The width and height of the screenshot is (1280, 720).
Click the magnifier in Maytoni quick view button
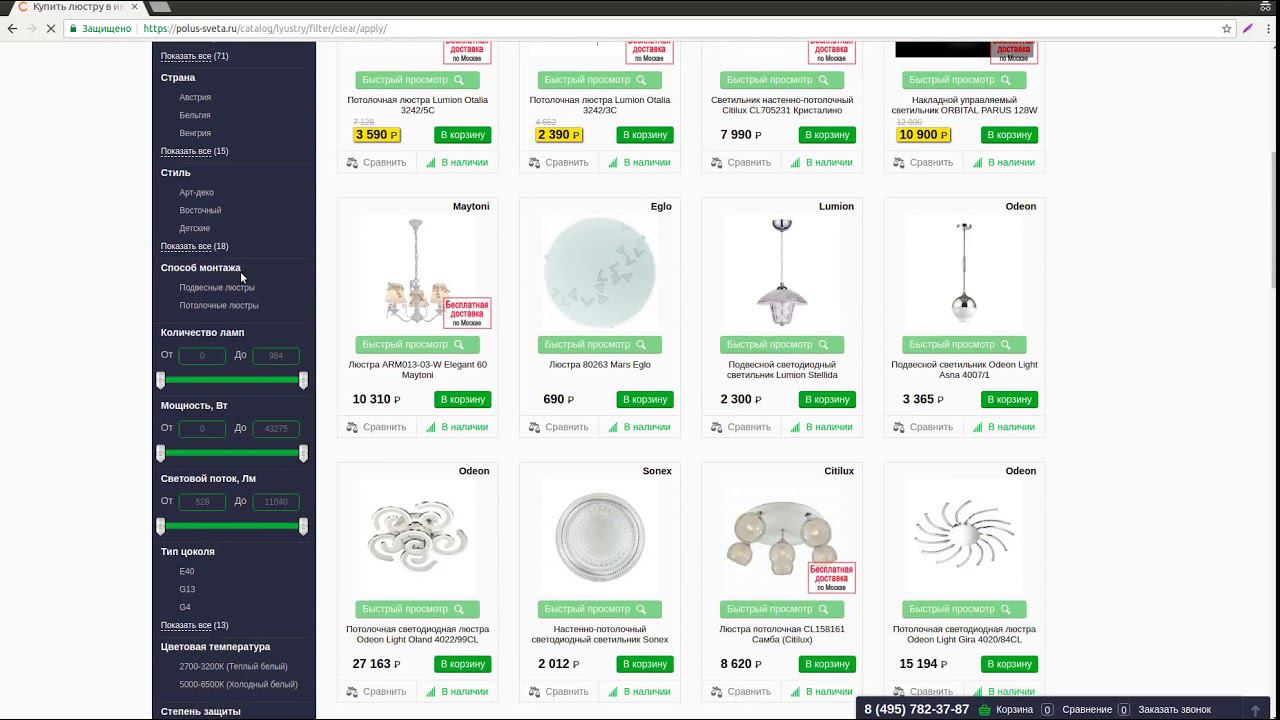click(459, 345)
